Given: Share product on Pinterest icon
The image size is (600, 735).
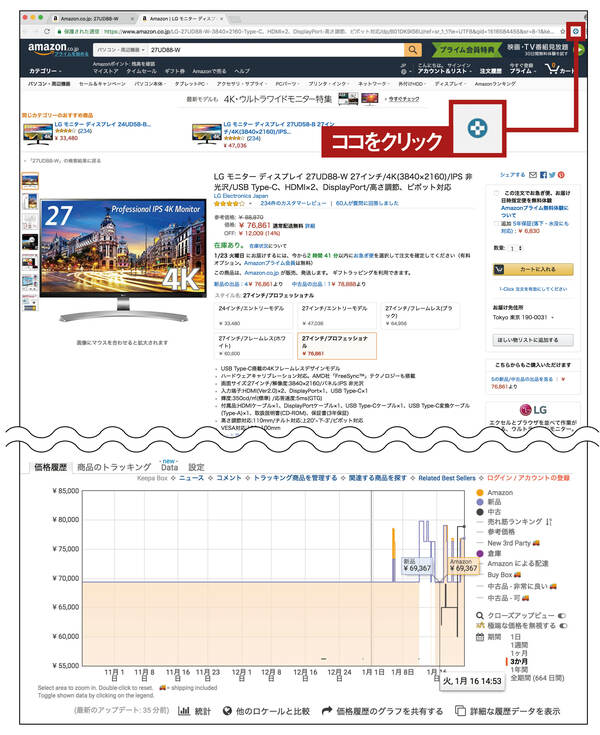Looking at the screenshot, I should (x=561, y=175).
